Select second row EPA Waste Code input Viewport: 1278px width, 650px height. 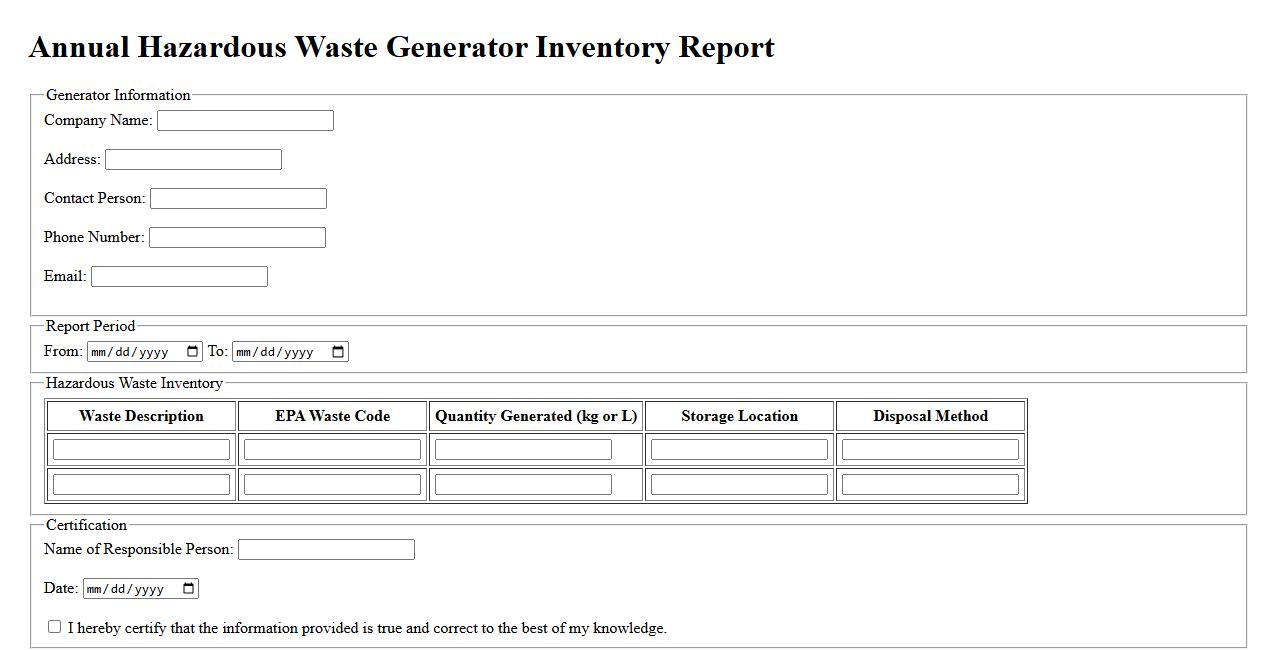tap(332, 485)
